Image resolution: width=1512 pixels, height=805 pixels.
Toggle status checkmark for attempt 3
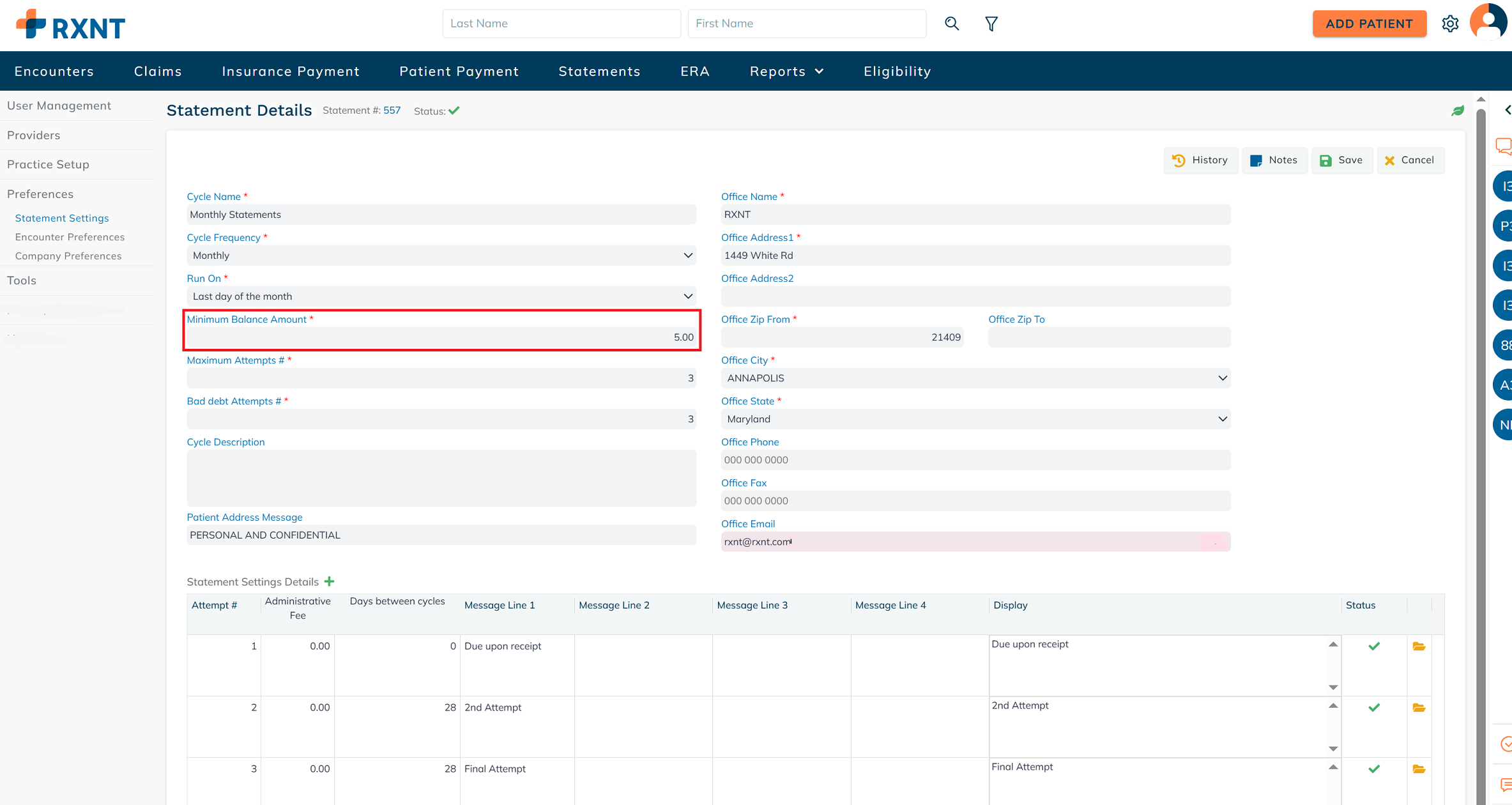pos(1374,769)
